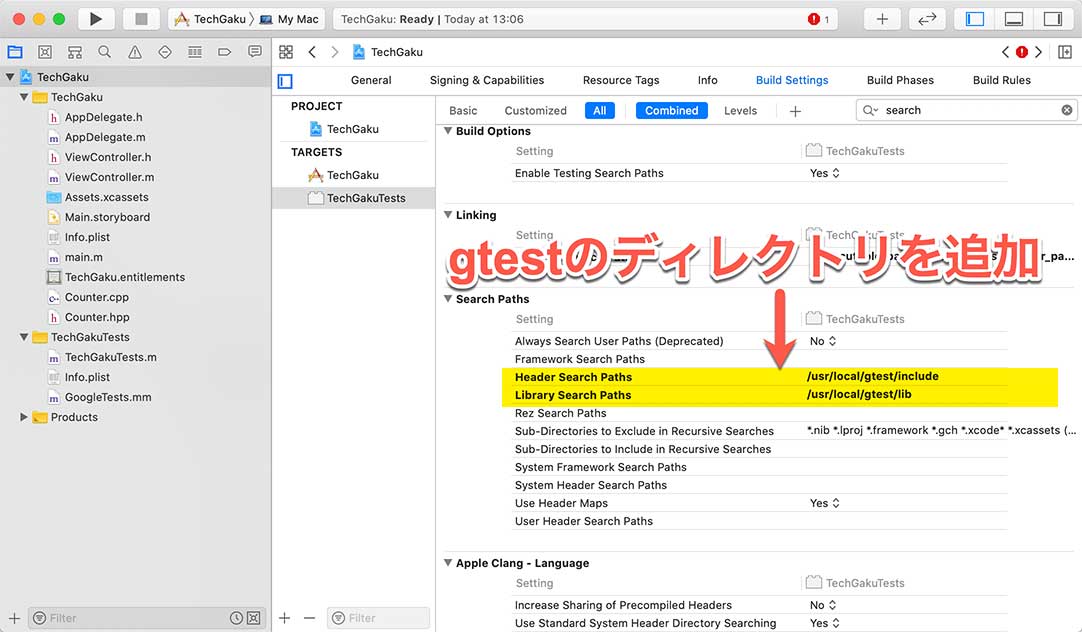Toggle source-control status filter in navigator
Screen dimensions: 1082x632
[254, 618]
